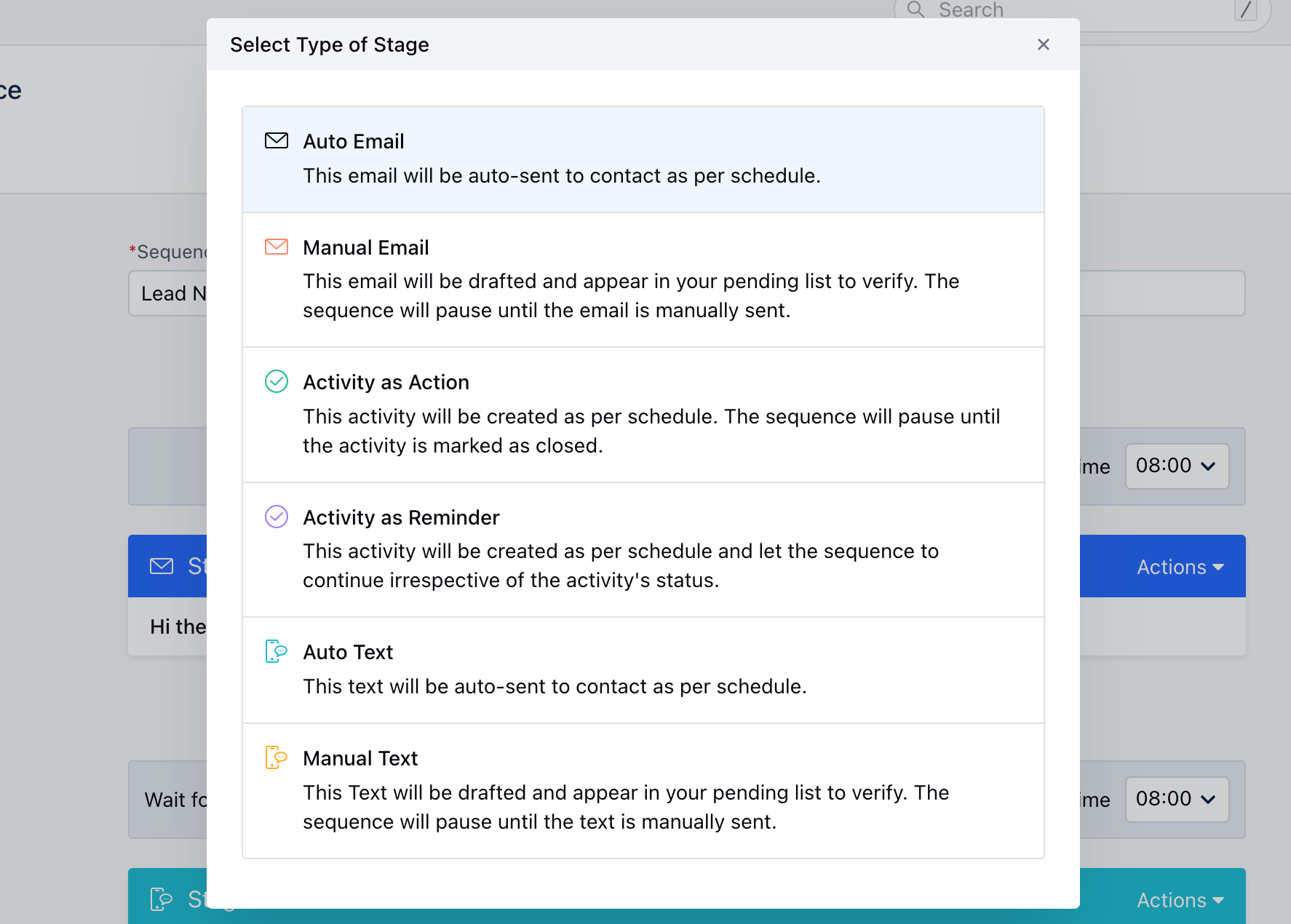Click the orange Manual Text phone icon
1291x924 pixels.
(277, 757)
